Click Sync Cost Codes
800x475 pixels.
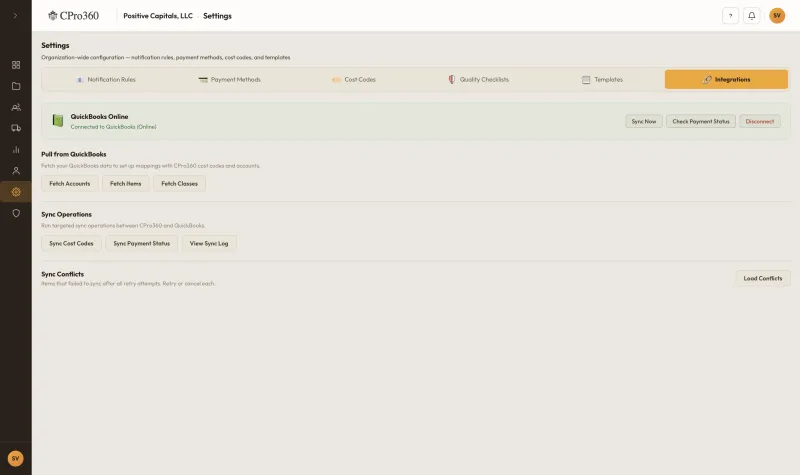71,243
